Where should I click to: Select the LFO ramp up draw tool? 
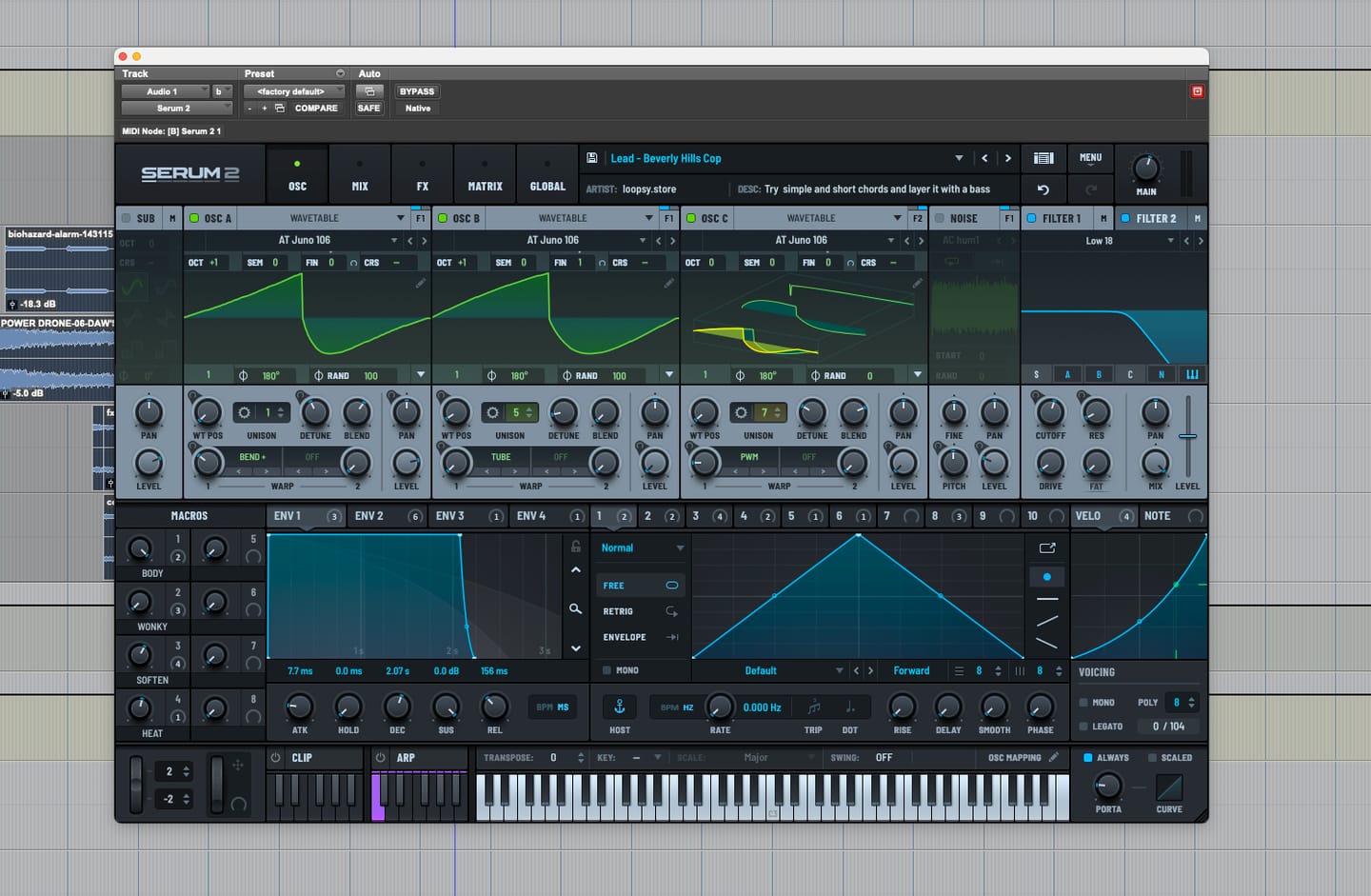pos(1047,621)
